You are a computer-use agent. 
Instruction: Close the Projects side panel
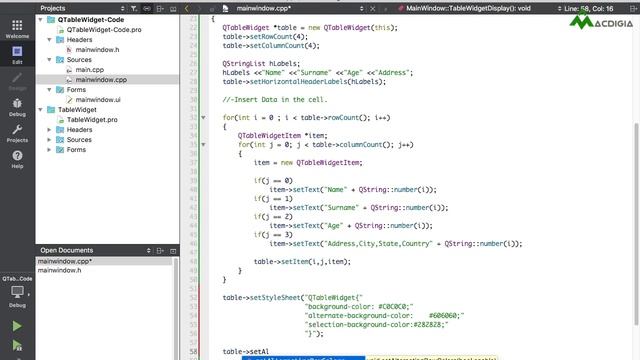[173, 8]
